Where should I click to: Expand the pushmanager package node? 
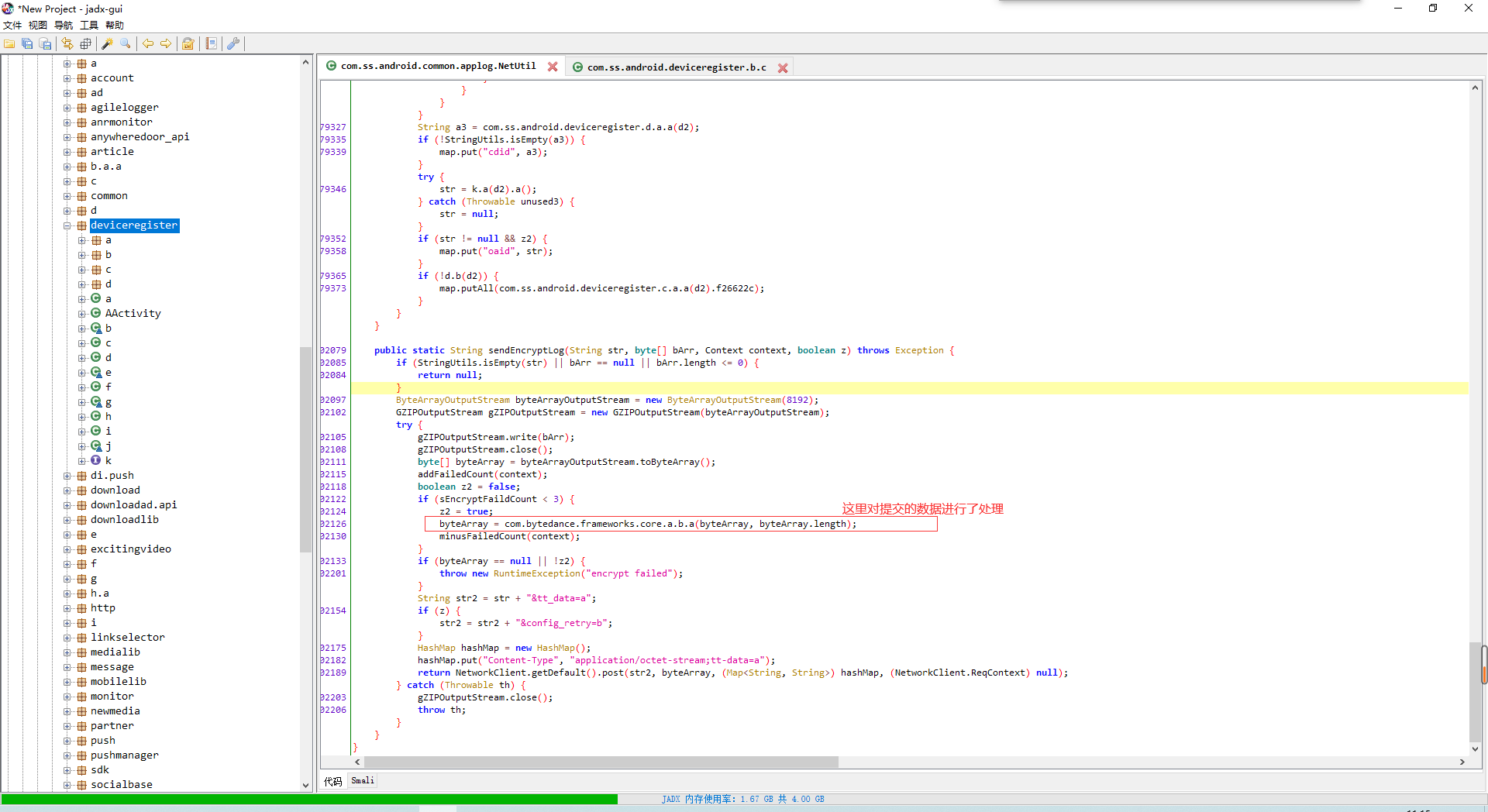[67, 755]
